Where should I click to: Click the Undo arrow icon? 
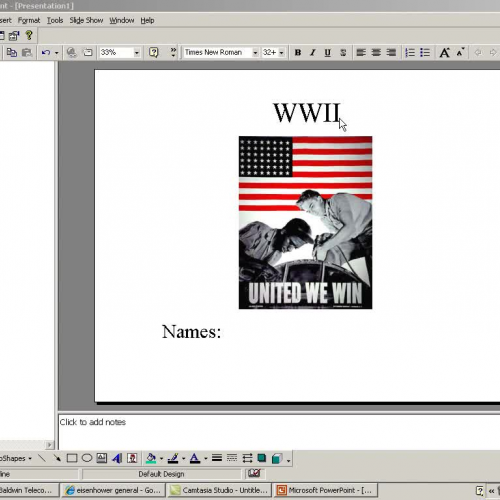tap(46, 53)
